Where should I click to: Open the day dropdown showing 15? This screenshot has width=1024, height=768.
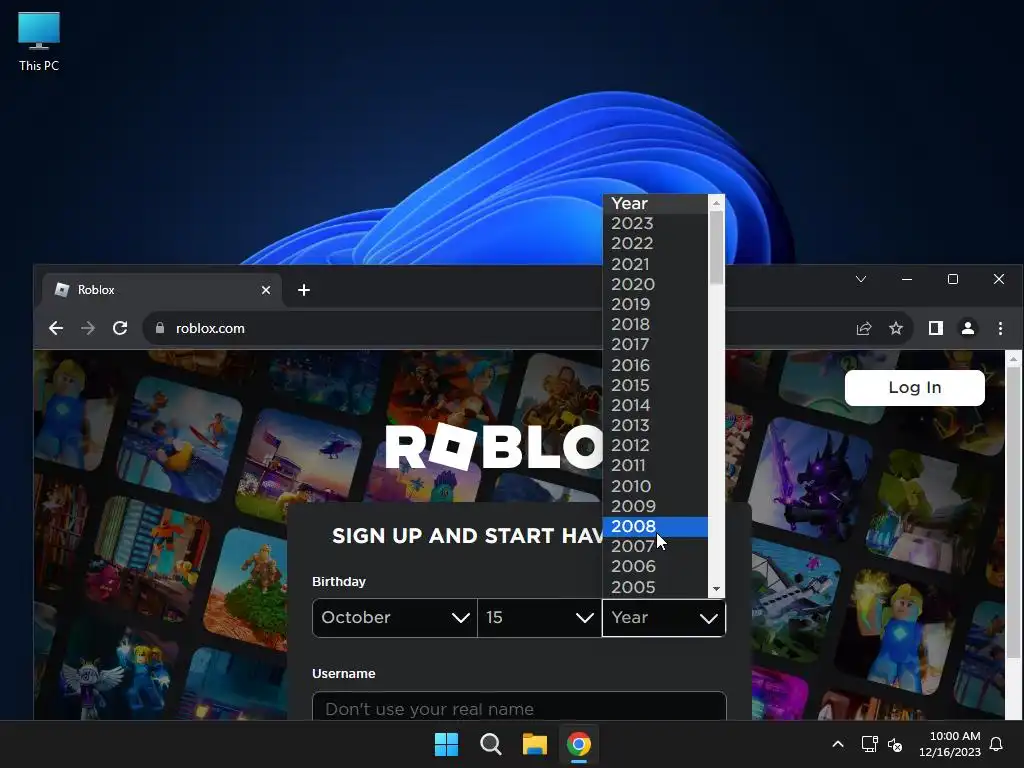tap(539, 618)
